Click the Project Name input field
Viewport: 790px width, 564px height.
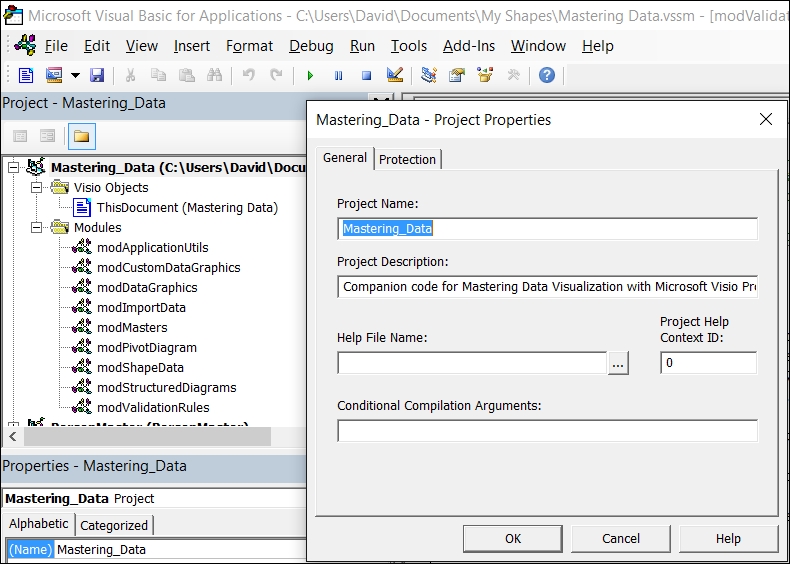(x=548, y=229)
